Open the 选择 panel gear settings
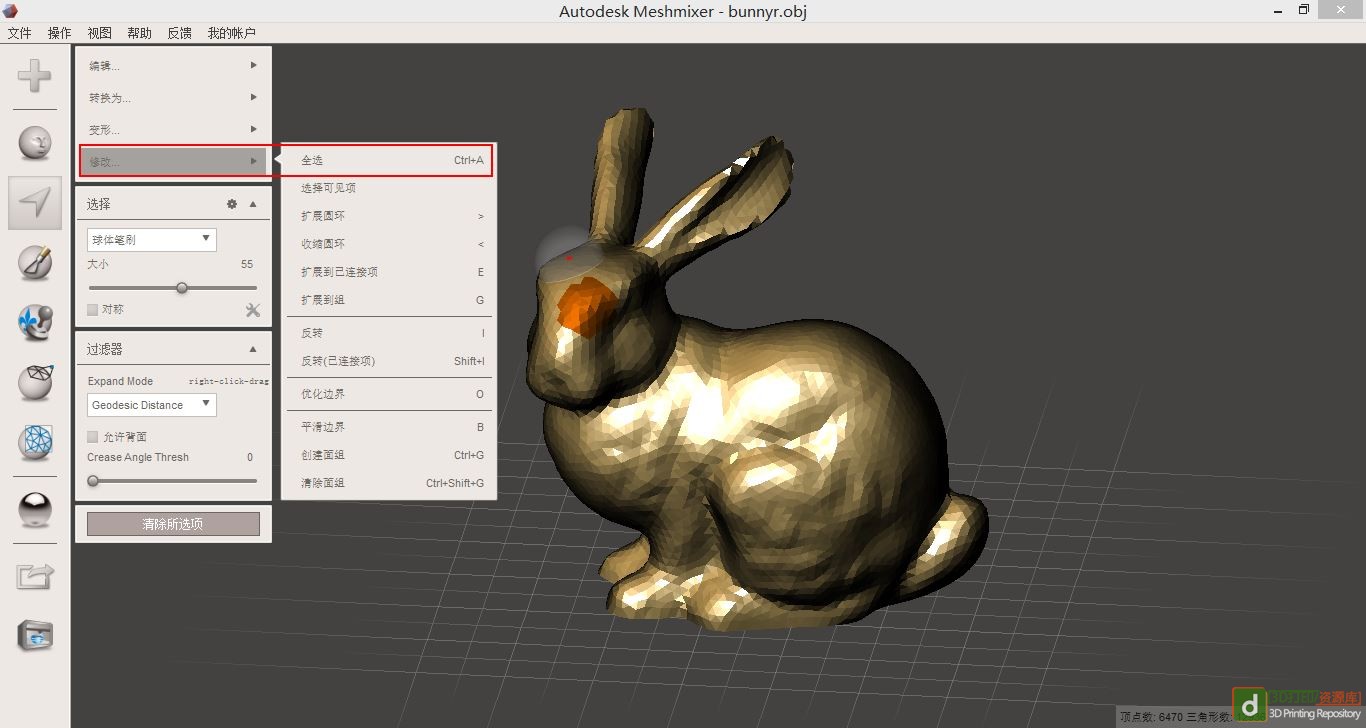Image resolution: width=1366 pixels, height=728 pixels. [232, 204]
